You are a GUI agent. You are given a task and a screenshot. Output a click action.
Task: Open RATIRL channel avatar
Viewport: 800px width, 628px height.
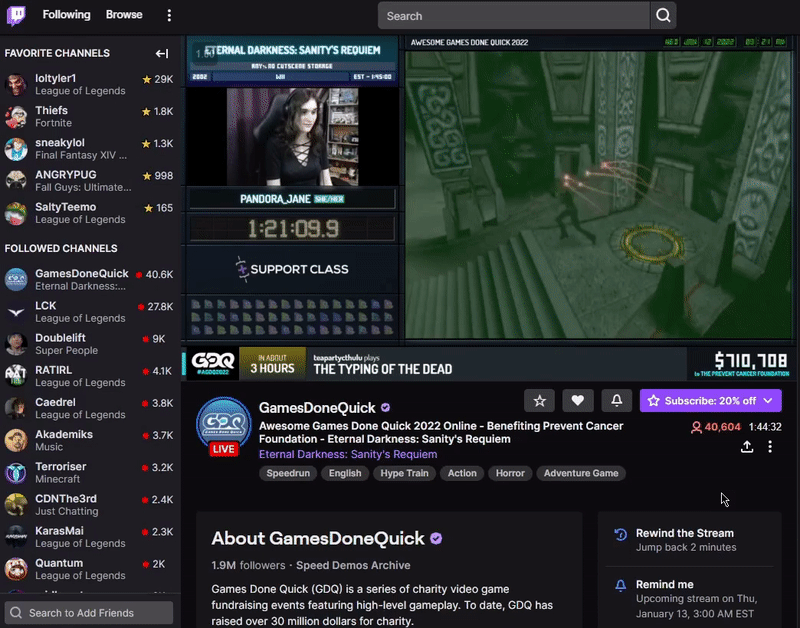pyautogui.click(x=16, y=376)
